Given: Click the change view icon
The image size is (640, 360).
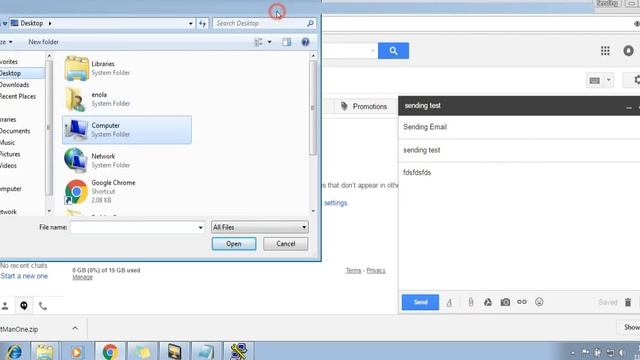Looking at the screenshot, I should (258, 42).
